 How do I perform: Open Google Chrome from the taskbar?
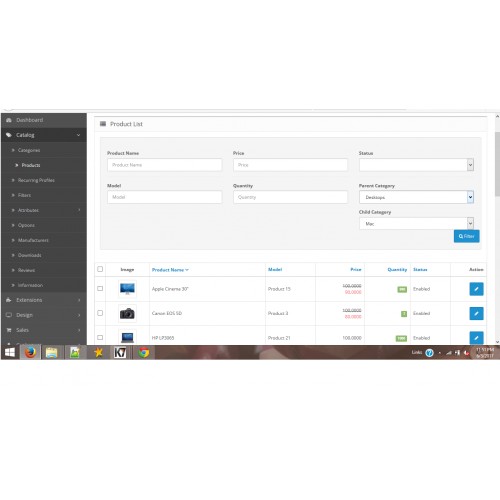coord(144,352)
